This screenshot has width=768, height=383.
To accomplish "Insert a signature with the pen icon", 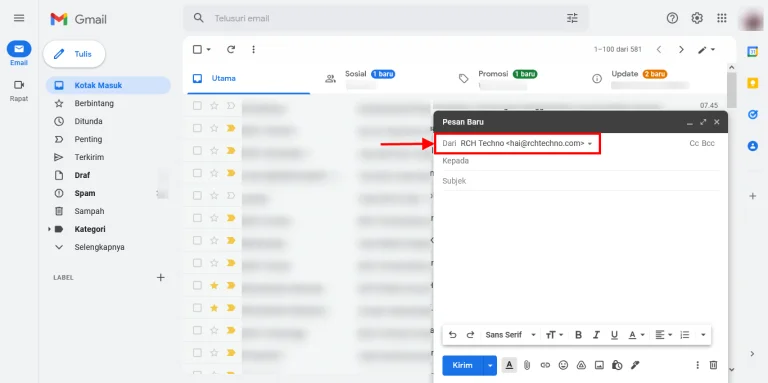I will click(x=635, y=365).
